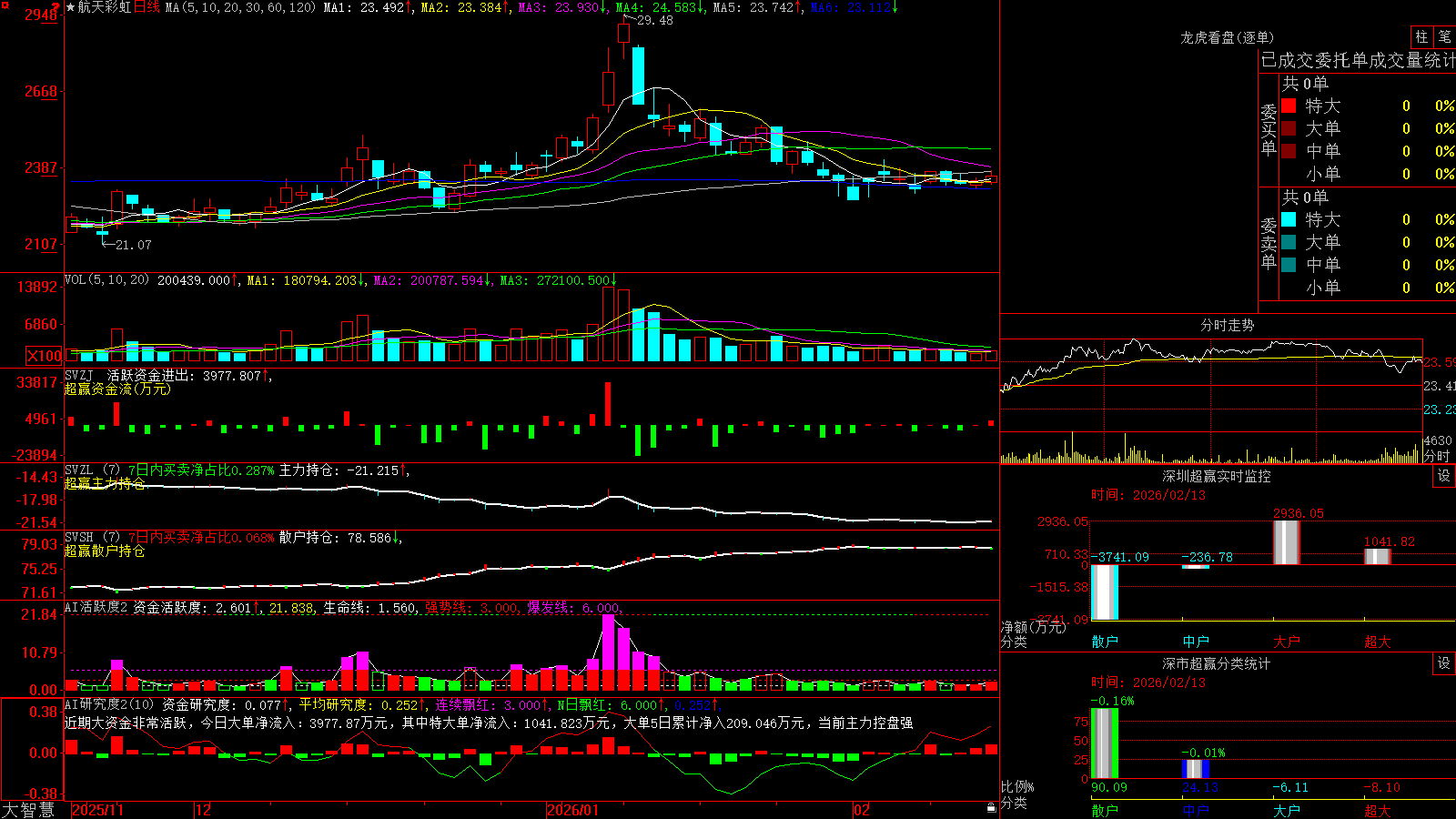Click the 小单 row under 委买单
This screenshot has height=819, width=1456.
point(1368,174)
